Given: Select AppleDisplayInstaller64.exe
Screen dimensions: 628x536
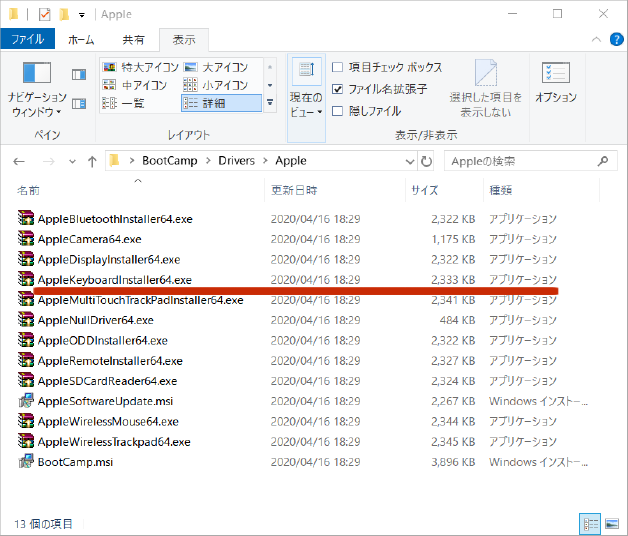Looking at the screenshot, I should pos(109,259).
